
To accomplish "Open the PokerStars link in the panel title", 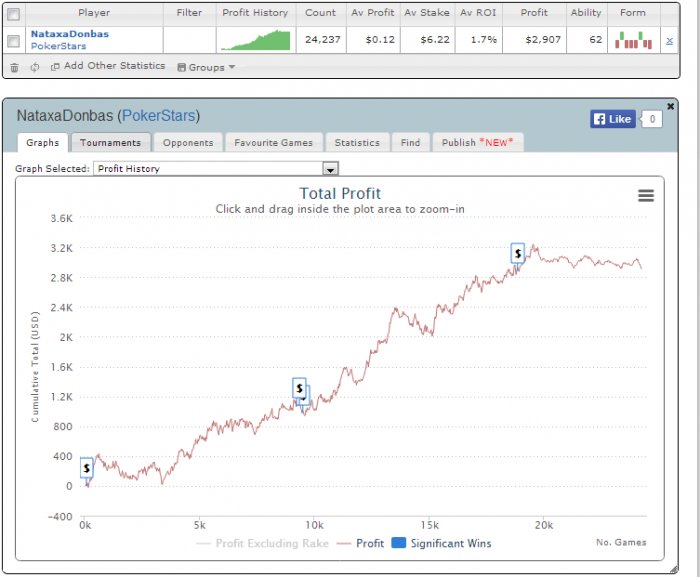I will click(x=159, y=116).
